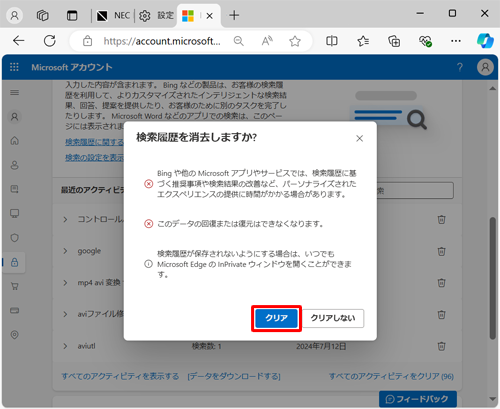Click the scrollbar up arrow
The height and width of the screenshot is (409, 500).
pyautogui.click(x=492, y=88)
